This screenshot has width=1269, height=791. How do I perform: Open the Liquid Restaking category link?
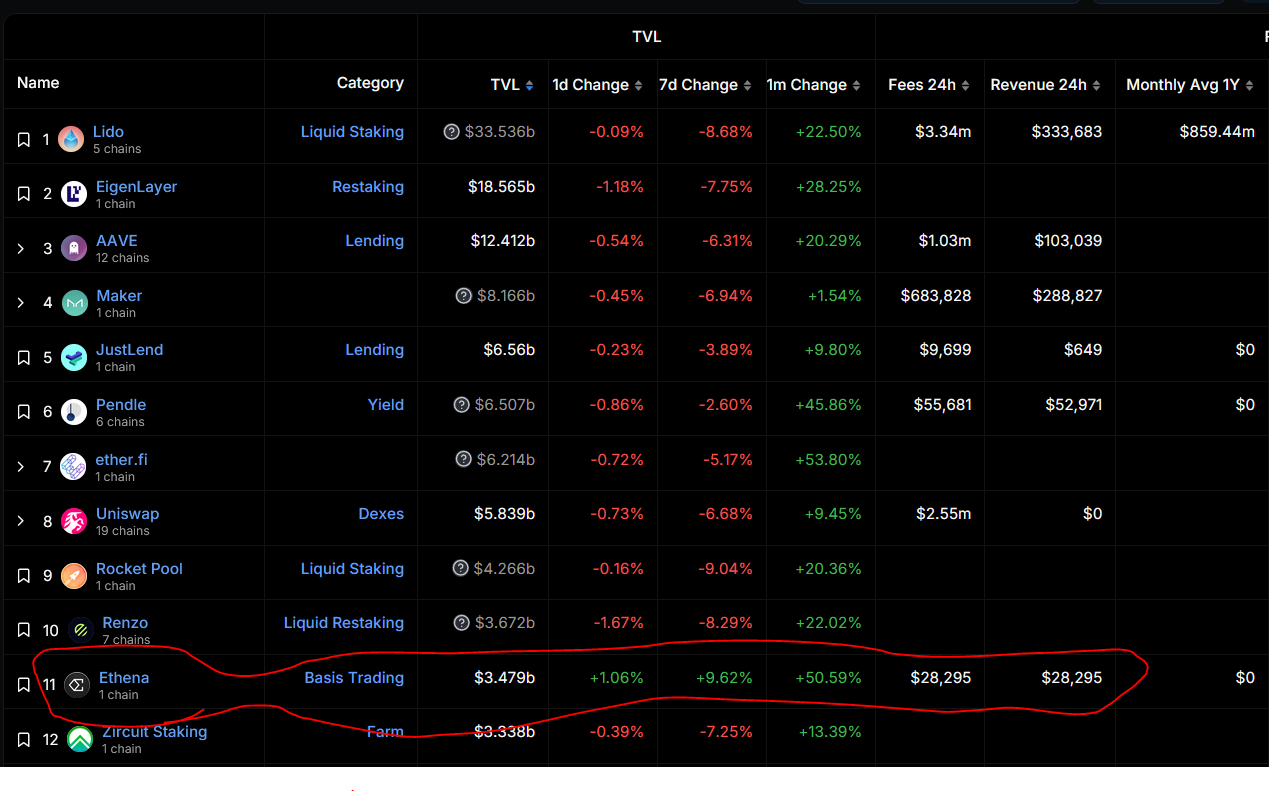344,623
